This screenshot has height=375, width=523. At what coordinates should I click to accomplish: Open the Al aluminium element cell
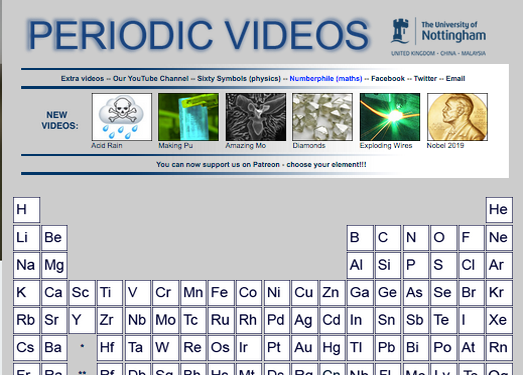(360, 266)
